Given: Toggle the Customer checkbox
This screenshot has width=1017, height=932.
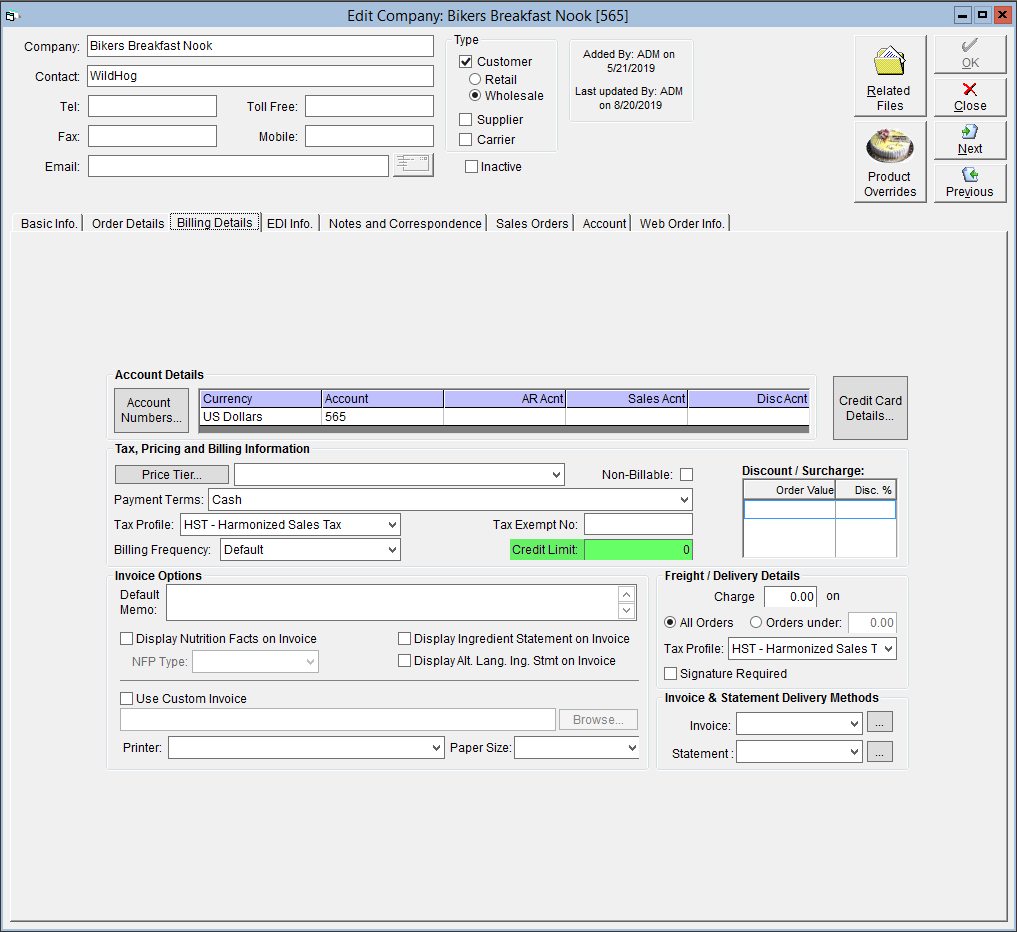Looking at the screenshot, I should [x=466, y=62].
